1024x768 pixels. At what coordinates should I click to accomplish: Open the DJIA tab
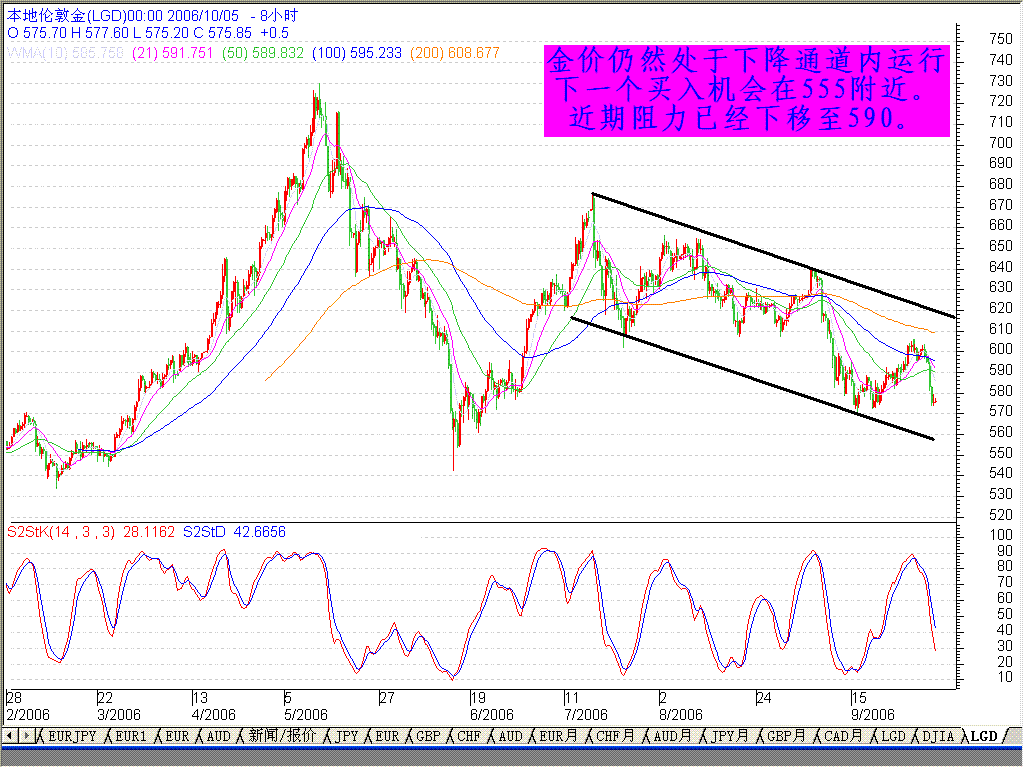click(x=938, y=736)
